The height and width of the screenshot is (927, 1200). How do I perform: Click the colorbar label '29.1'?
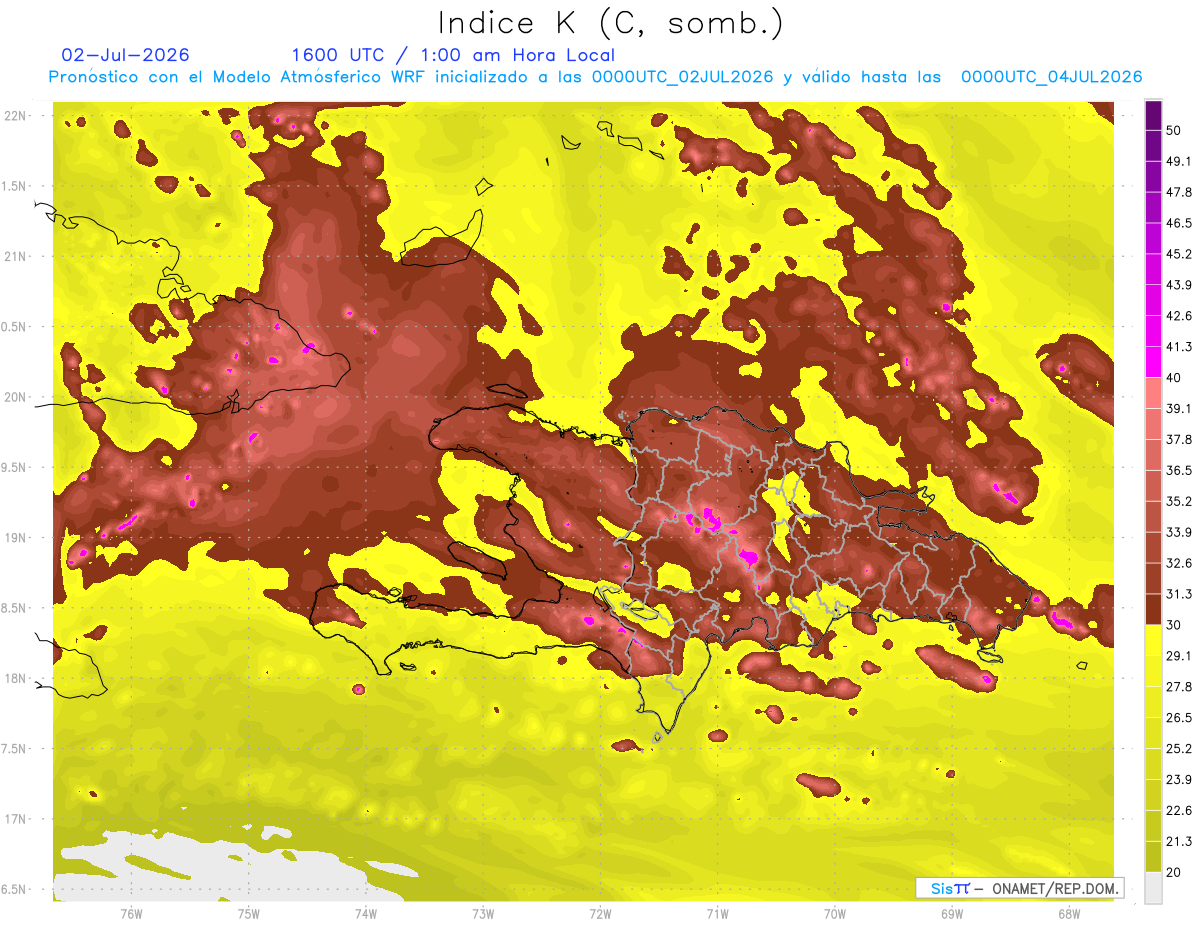1180,656
